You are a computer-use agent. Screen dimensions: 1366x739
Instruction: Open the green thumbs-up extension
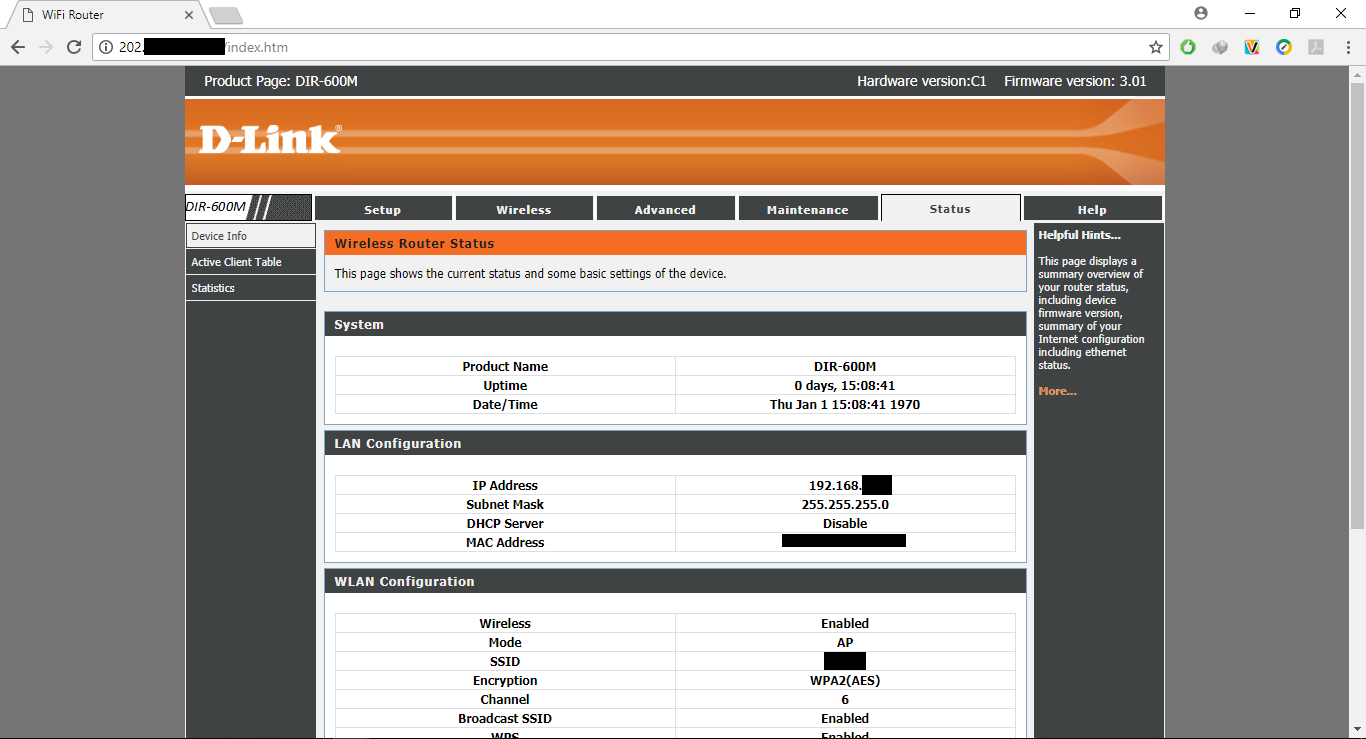1188,47
